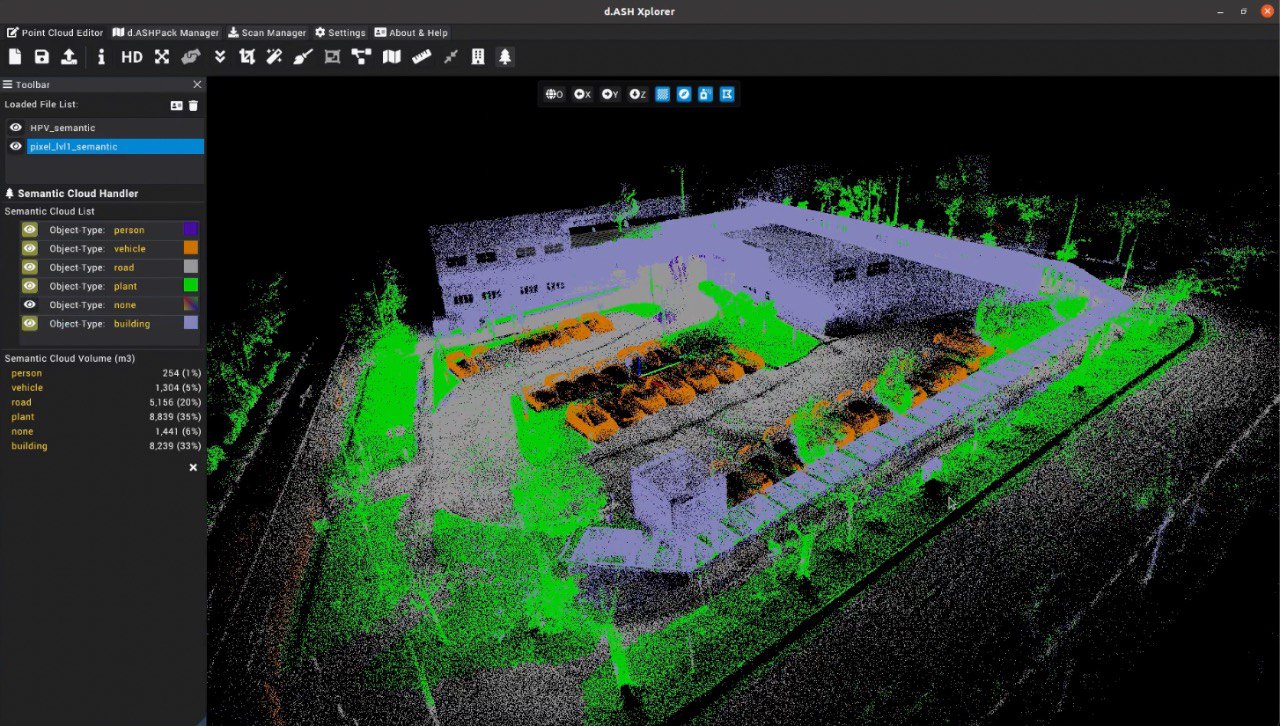Click the double chevron down icon
Viewport: 1280px width, 726px height.
(220, 57)
